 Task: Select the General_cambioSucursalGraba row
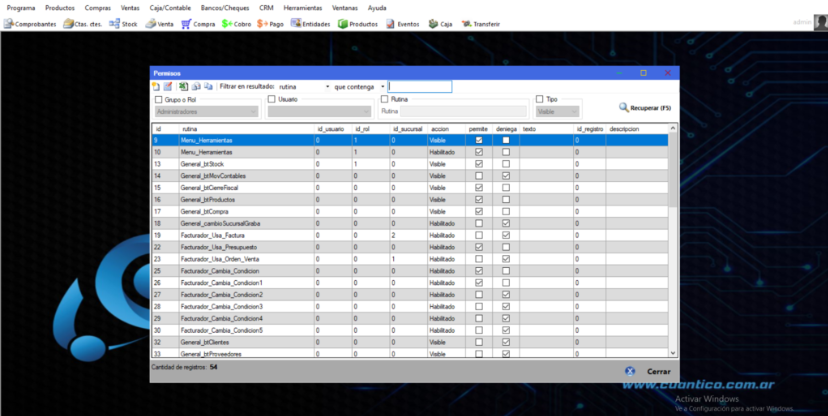click(x=410, y=223)
